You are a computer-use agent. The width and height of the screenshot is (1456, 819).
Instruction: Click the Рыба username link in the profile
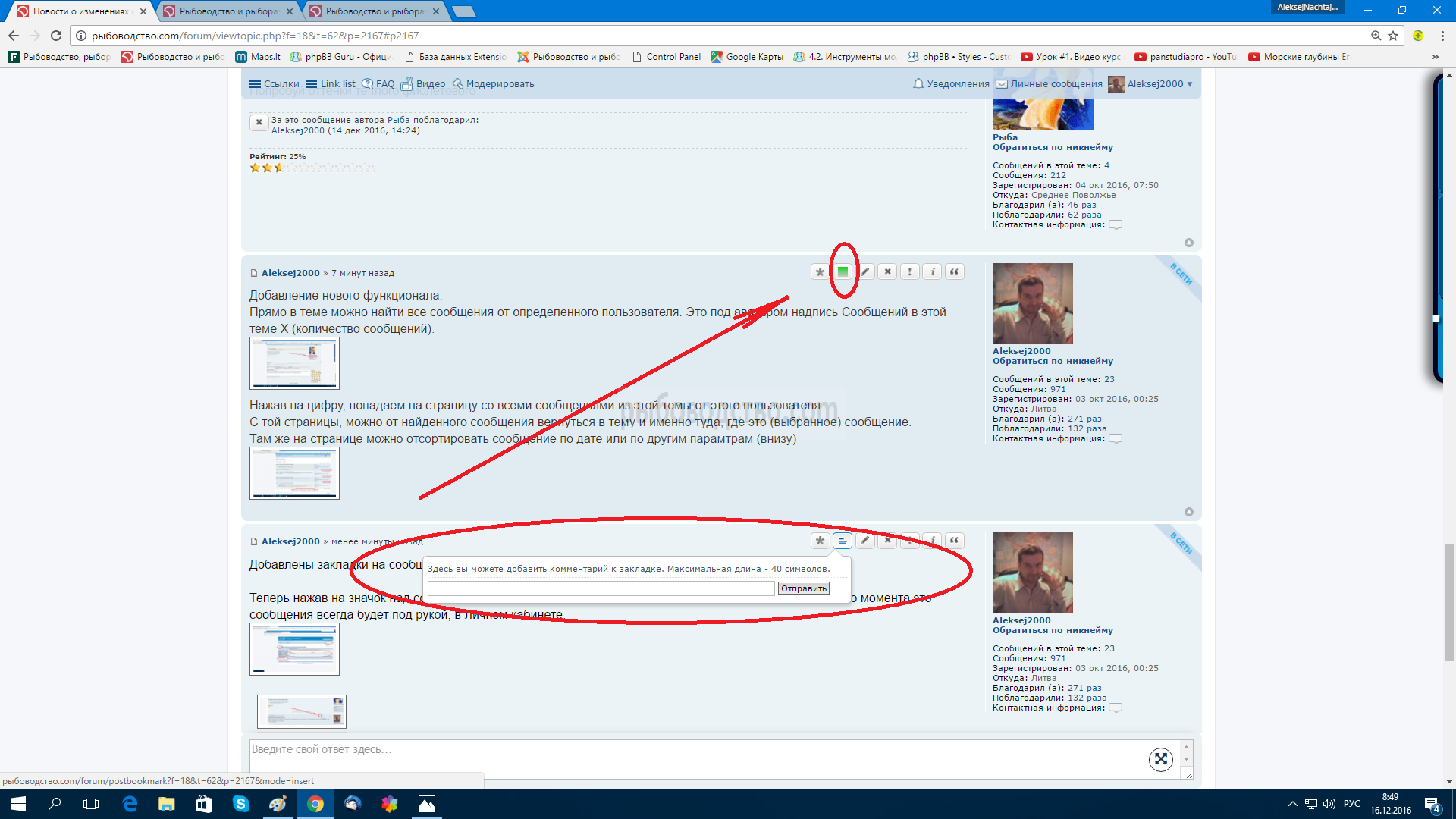point(1005,137)
